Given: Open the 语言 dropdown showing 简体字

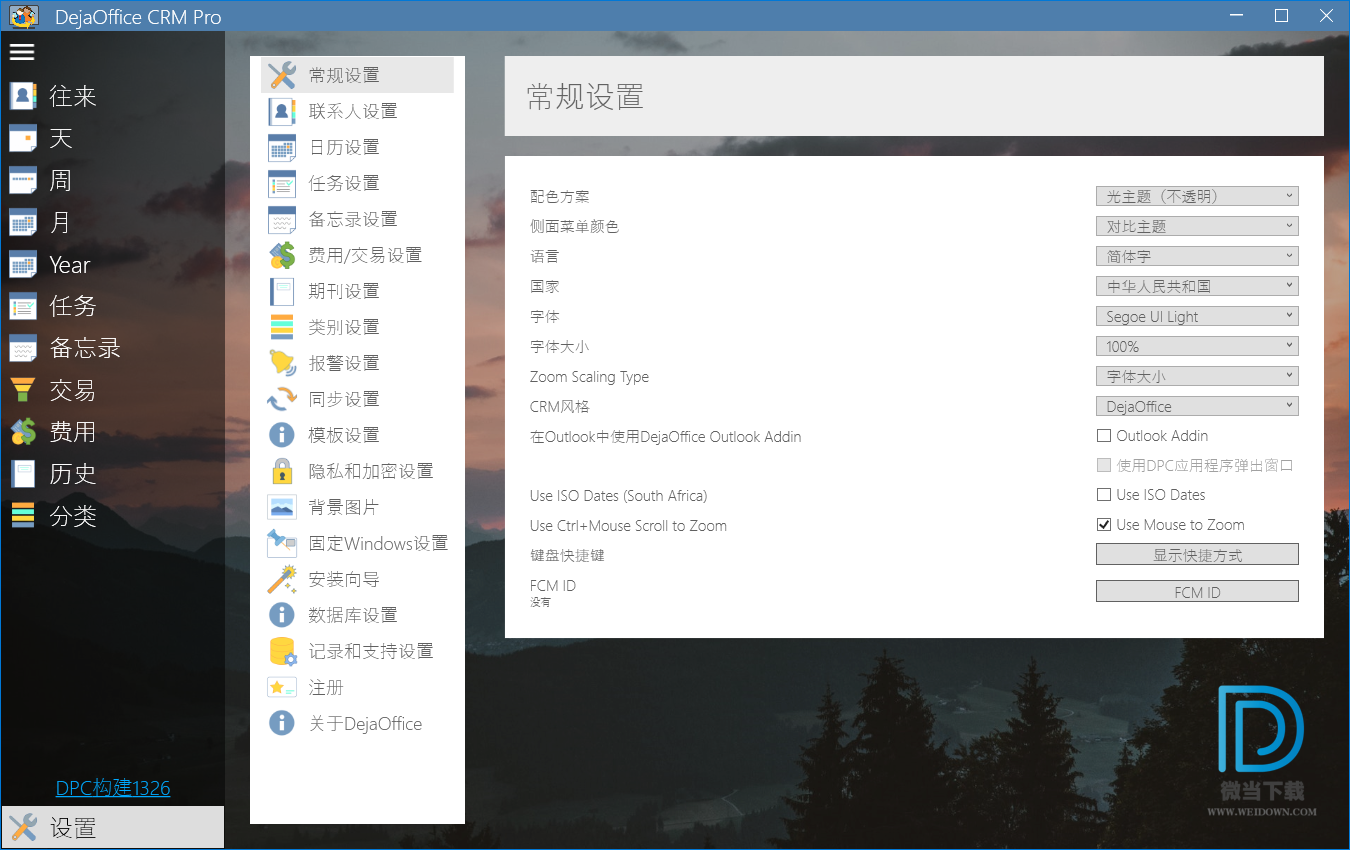Looking at the screenshot, I should 1197,256.
